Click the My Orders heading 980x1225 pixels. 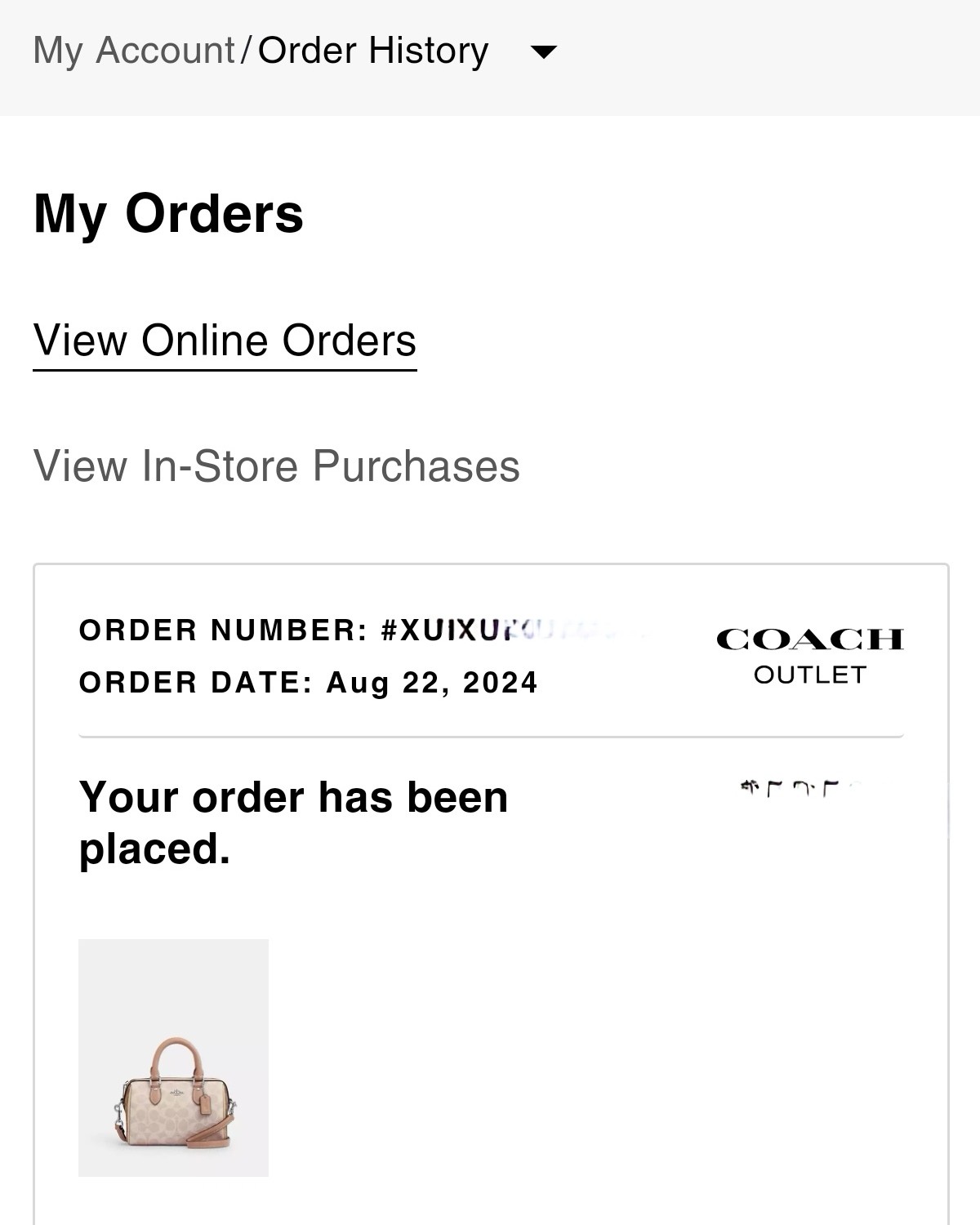click(168, 214)
